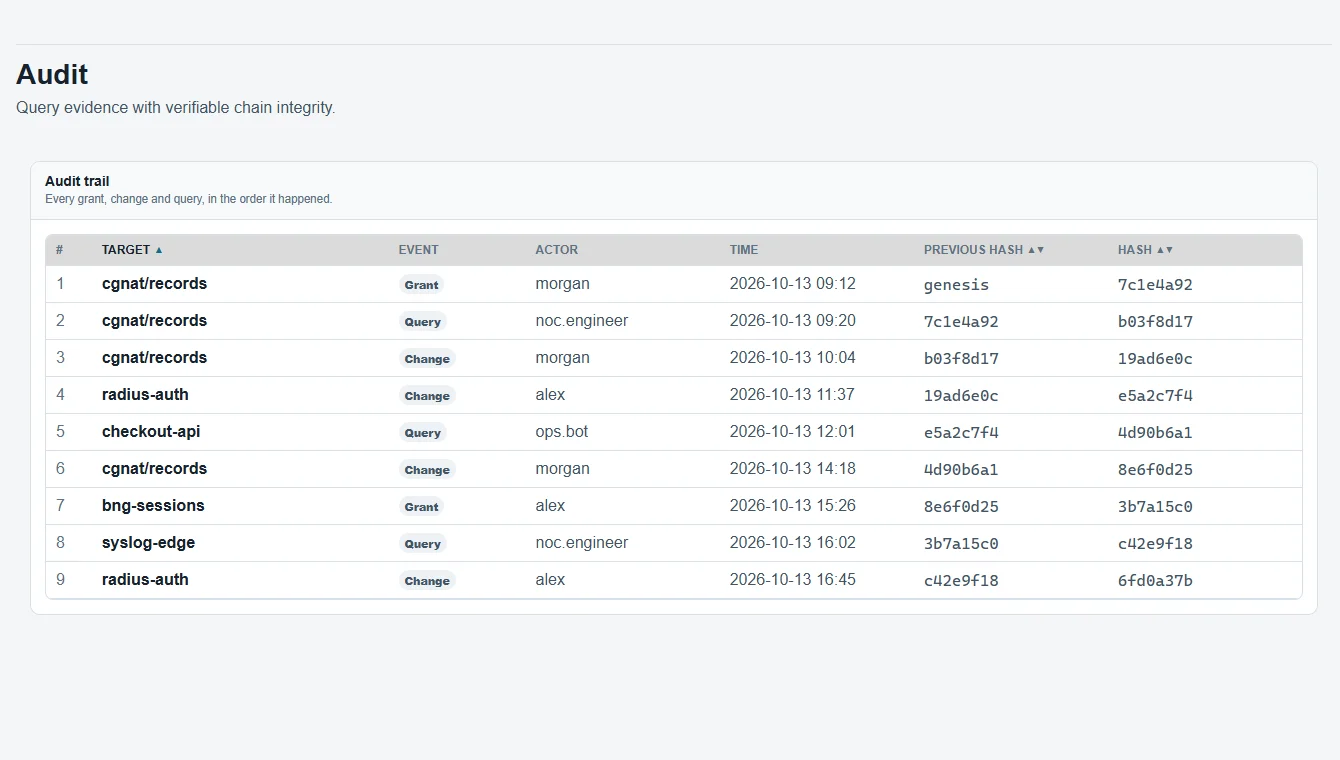Viewport: 1340px width, 760px height.
Task: Click the genesis previous hash value
Action: click(956, 285)
